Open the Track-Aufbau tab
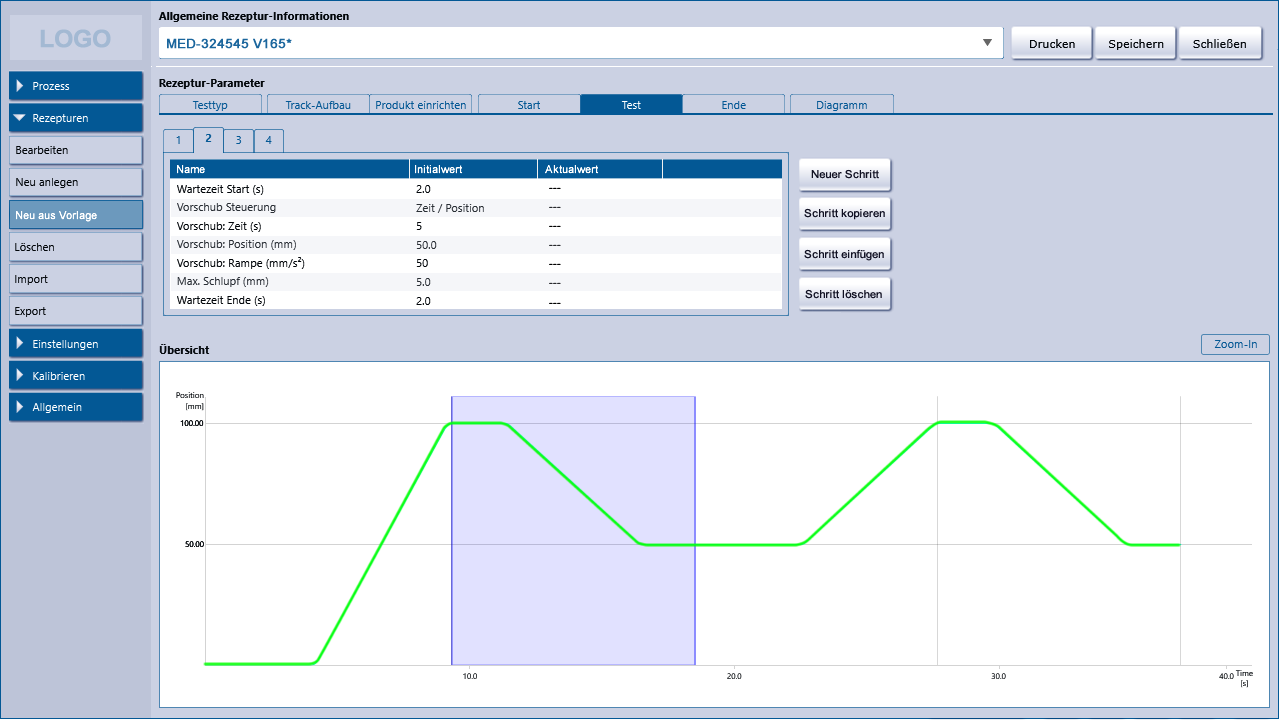This screenshot has height=720, width=1280. click(x=318, y=104)
